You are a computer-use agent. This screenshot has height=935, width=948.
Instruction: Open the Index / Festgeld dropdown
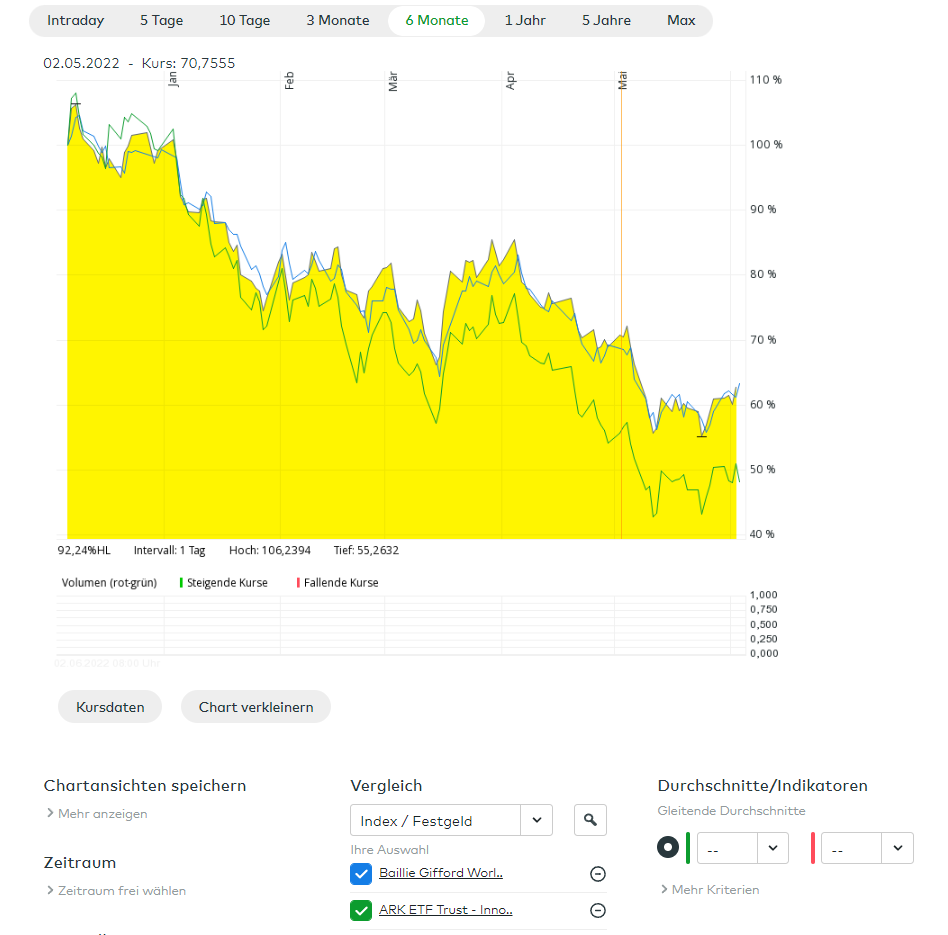pyautogui.click(x=451, y=820)
